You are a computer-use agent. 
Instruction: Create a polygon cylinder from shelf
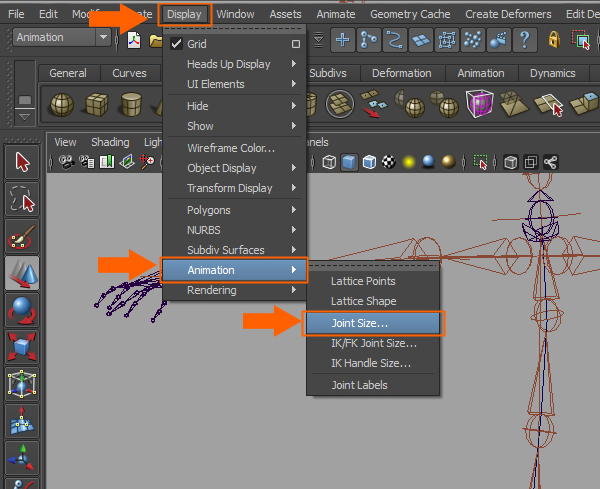click(x=131, y=104)
